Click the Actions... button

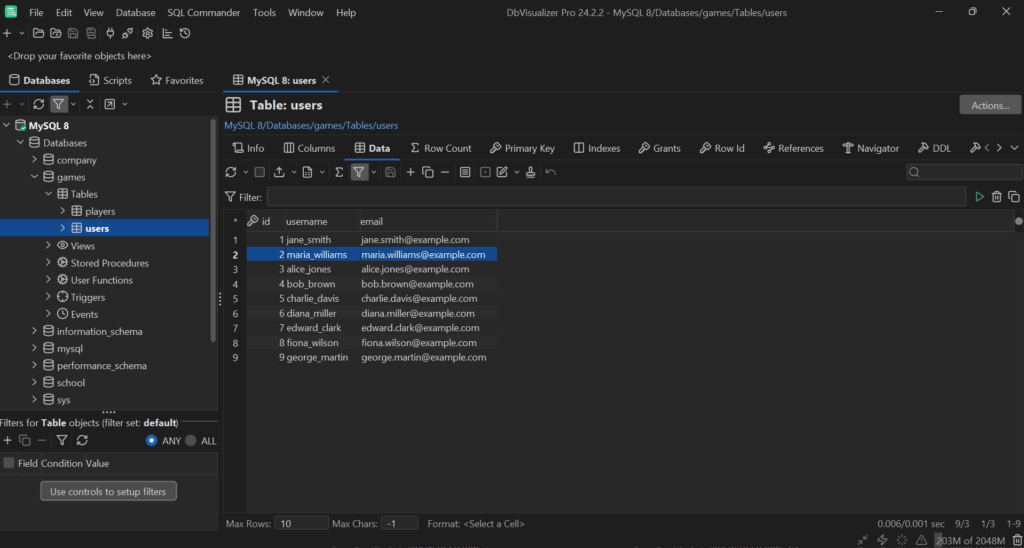(990, 105)
